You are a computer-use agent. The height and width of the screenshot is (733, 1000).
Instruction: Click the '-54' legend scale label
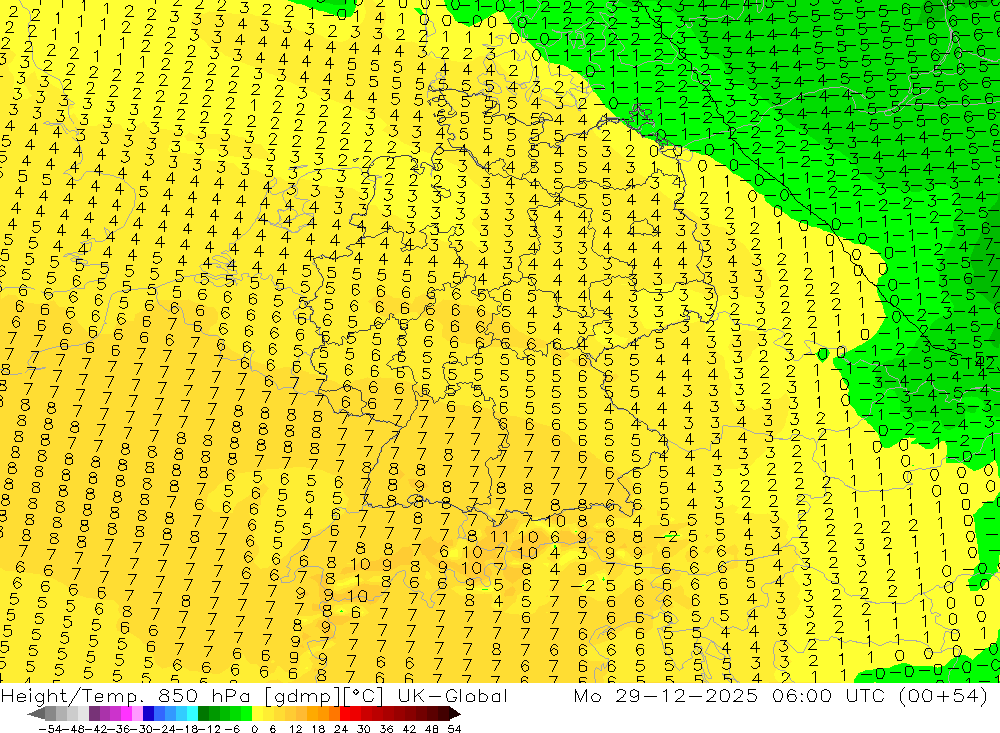(49, 729)
